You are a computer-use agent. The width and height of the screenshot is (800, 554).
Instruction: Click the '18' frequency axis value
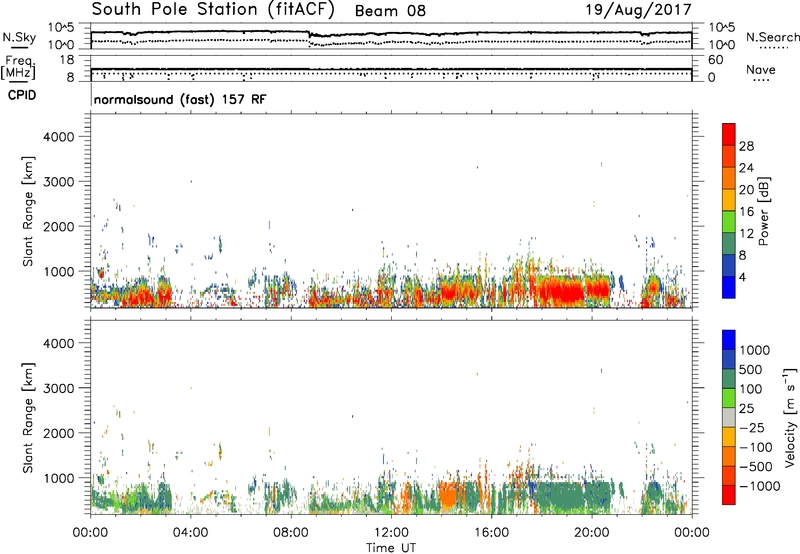point(67,60)
